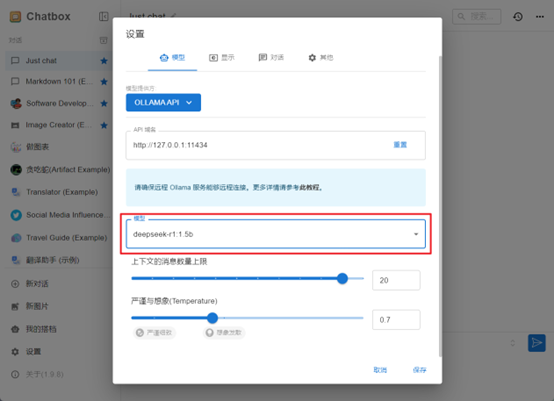Click the archive icon beside 对话 header

point(104,40)
